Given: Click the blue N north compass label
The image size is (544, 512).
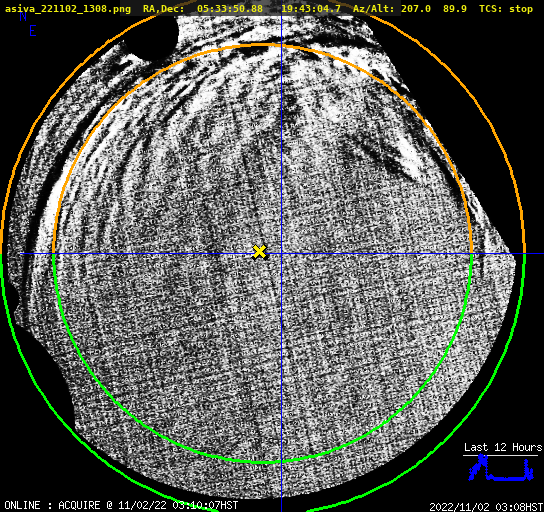Looking at the screenshot, I should tap(23, 17).
